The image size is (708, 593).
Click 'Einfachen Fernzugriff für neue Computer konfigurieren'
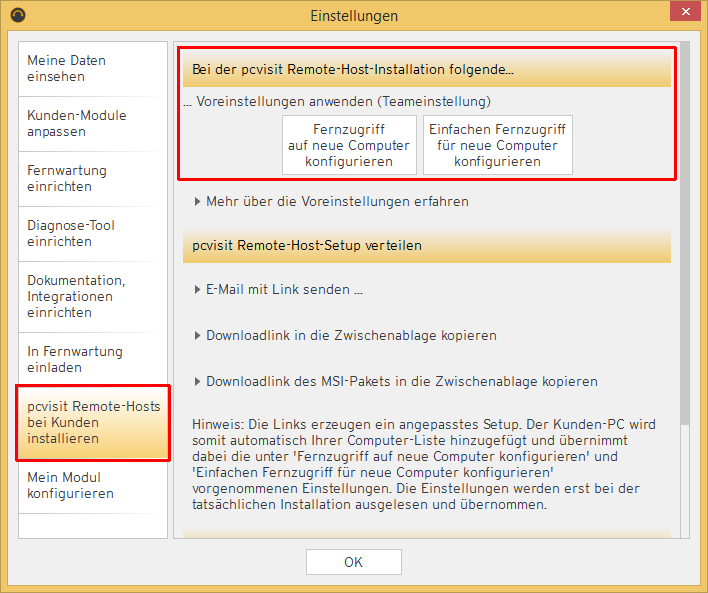point(498,146)
